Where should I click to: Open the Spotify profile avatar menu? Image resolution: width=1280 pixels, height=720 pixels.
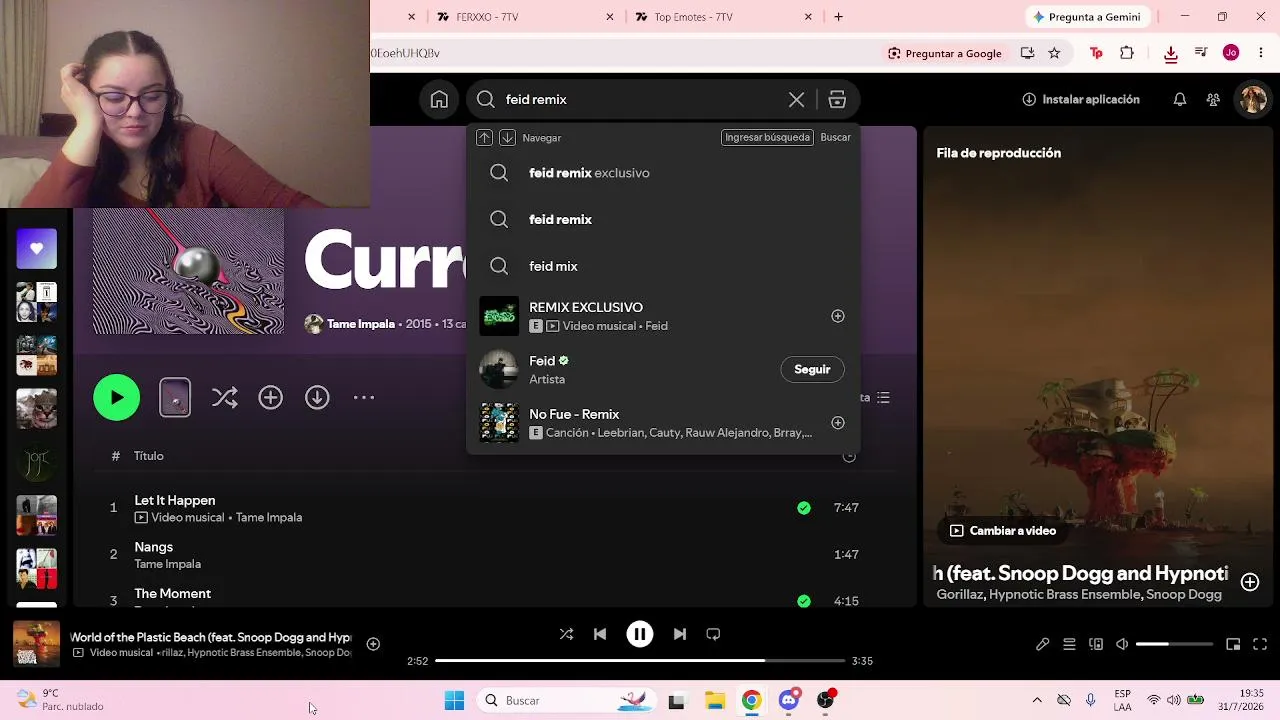point(1253,99)
